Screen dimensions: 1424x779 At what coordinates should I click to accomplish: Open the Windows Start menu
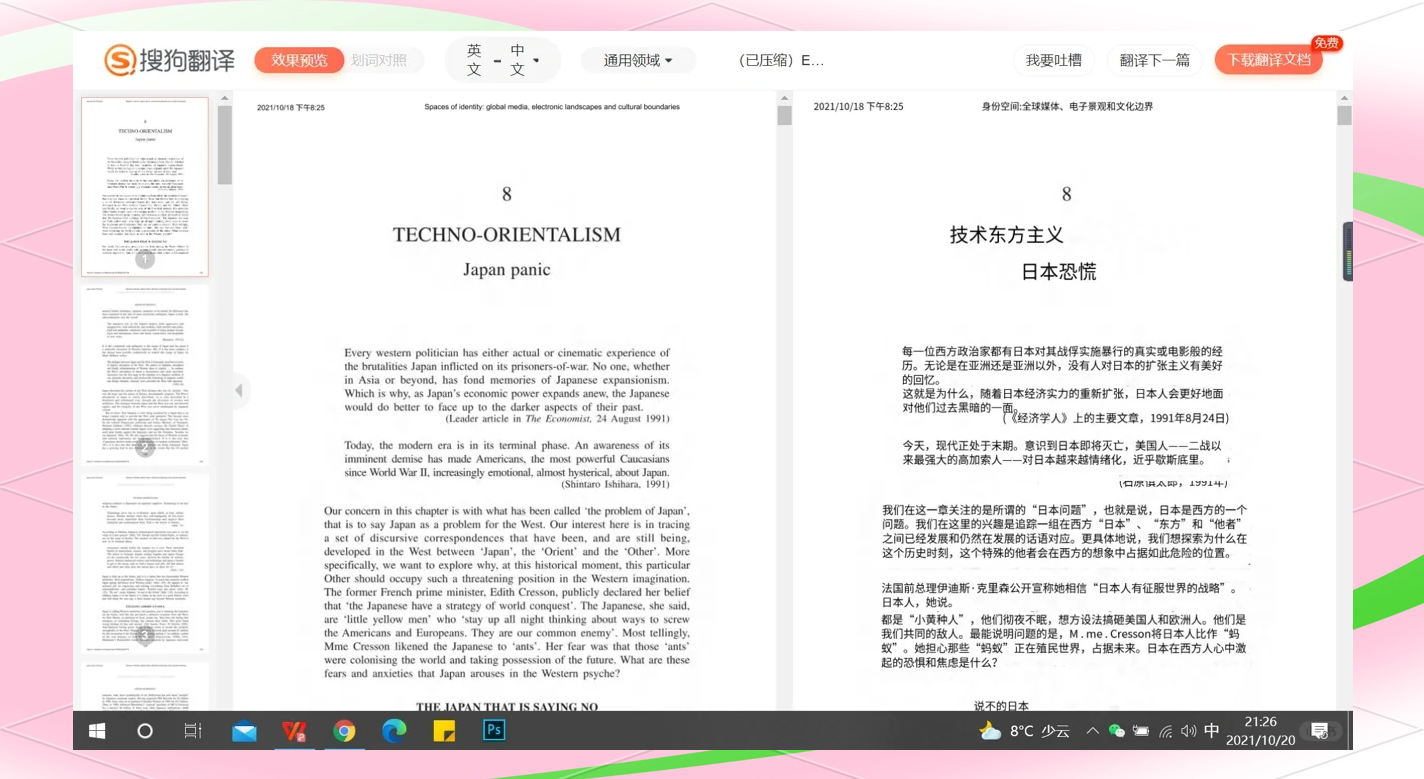(97, 731)
